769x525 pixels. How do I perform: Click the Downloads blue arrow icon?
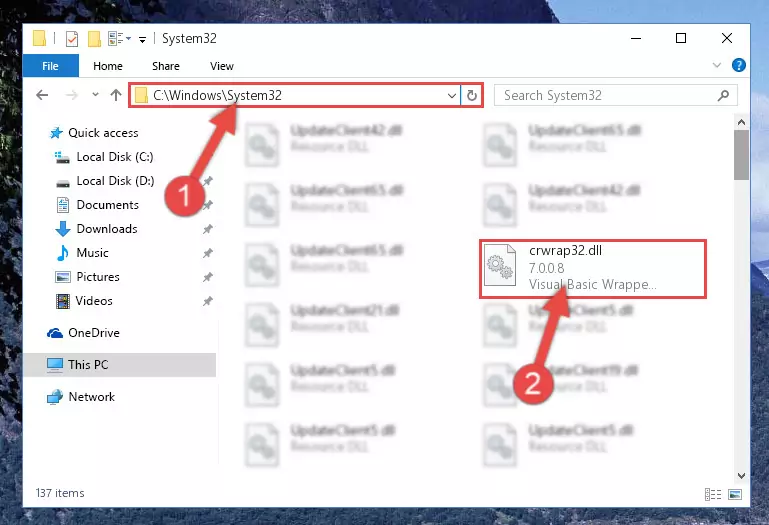point(62,229)
